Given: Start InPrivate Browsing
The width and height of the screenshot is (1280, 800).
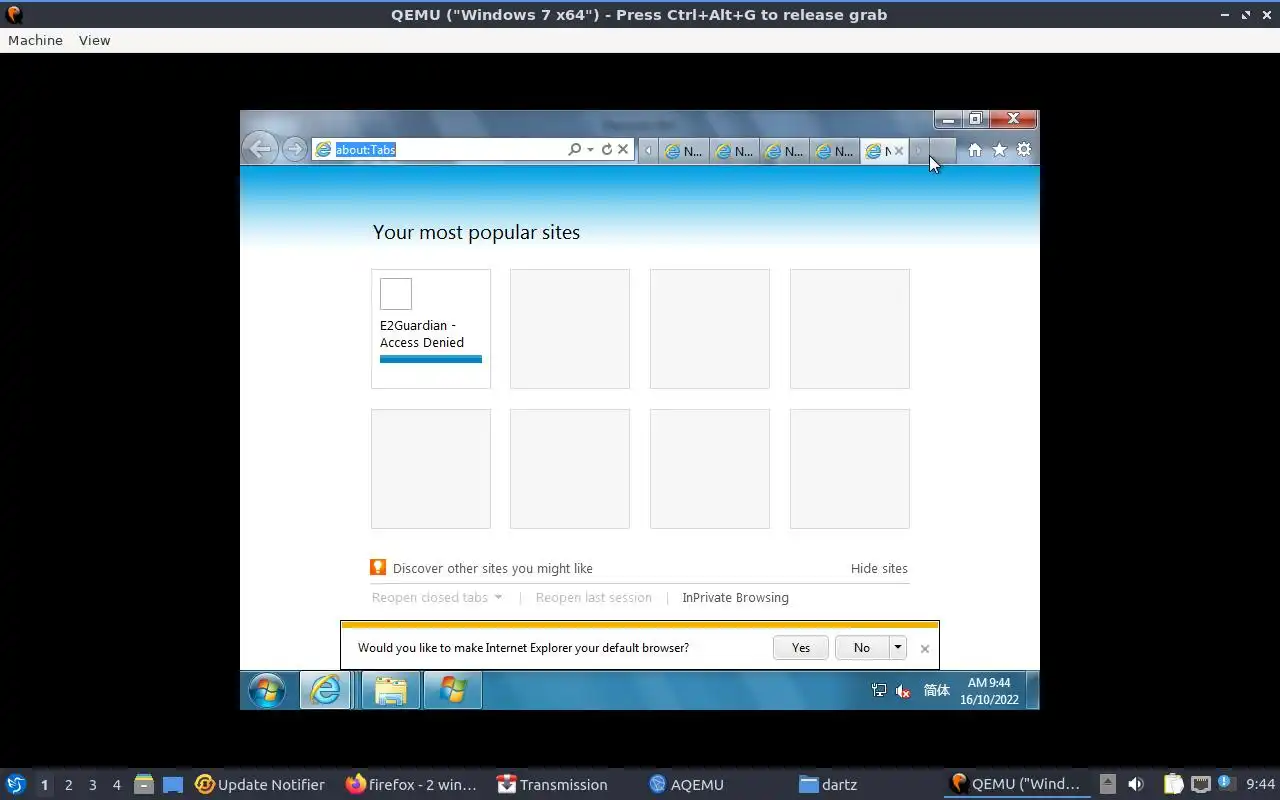Looking at the screenshot, I should point(735,597).
